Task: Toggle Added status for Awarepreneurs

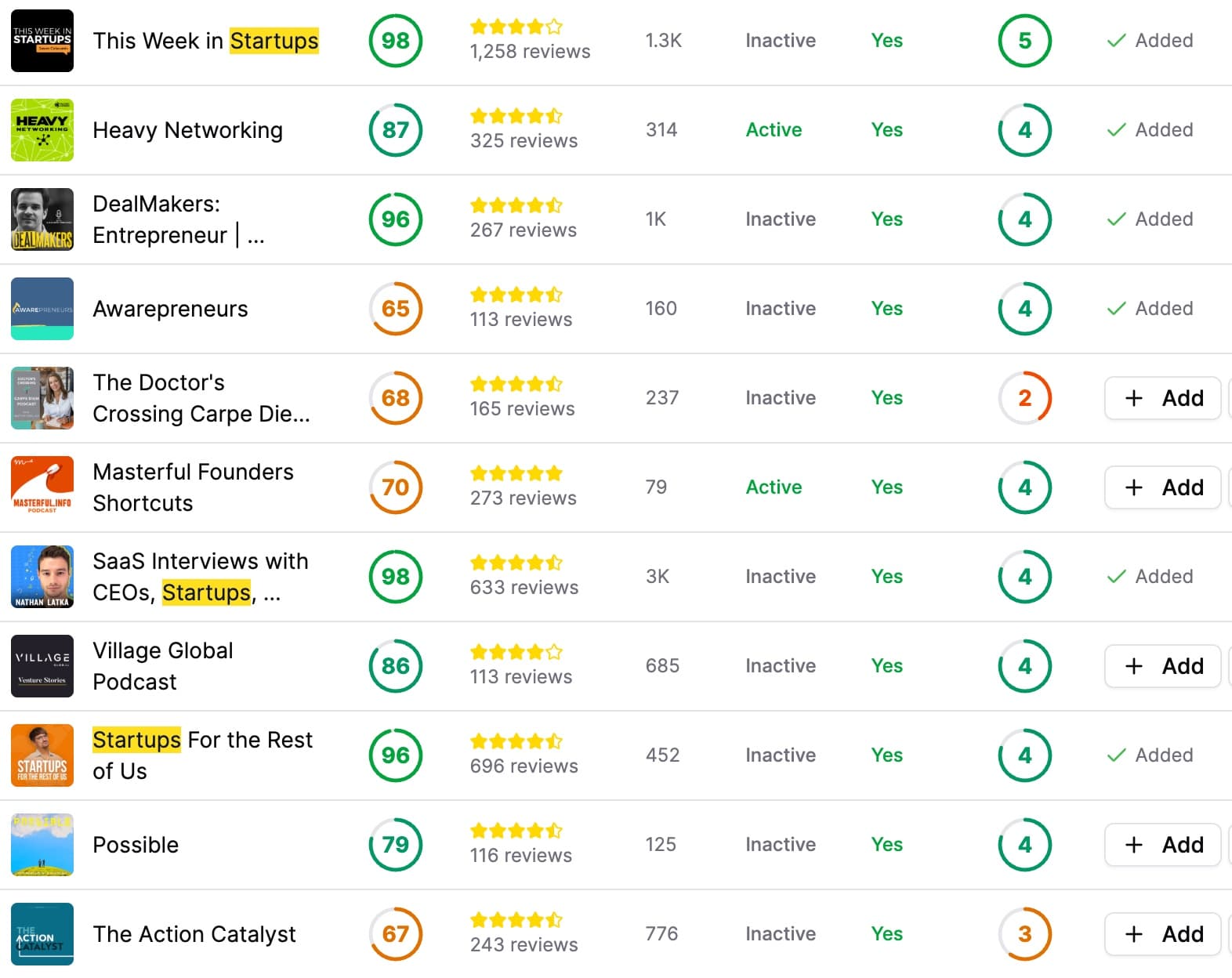Action: [x=1150, y=309]
